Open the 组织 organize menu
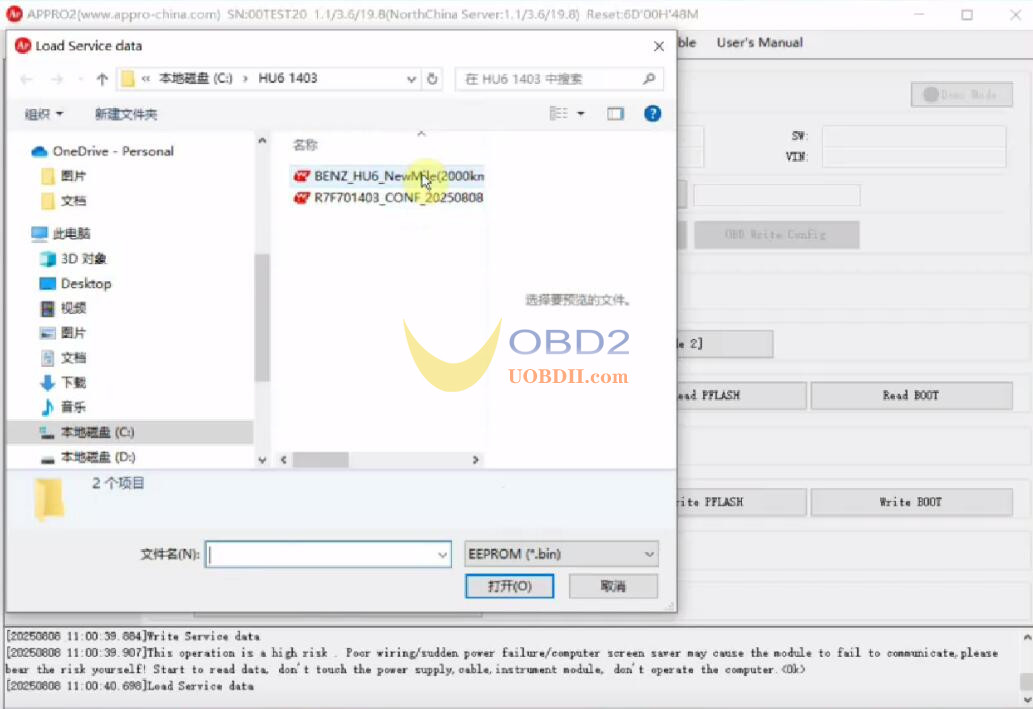Screen dimensions: 1033x709 click(43, 114)
